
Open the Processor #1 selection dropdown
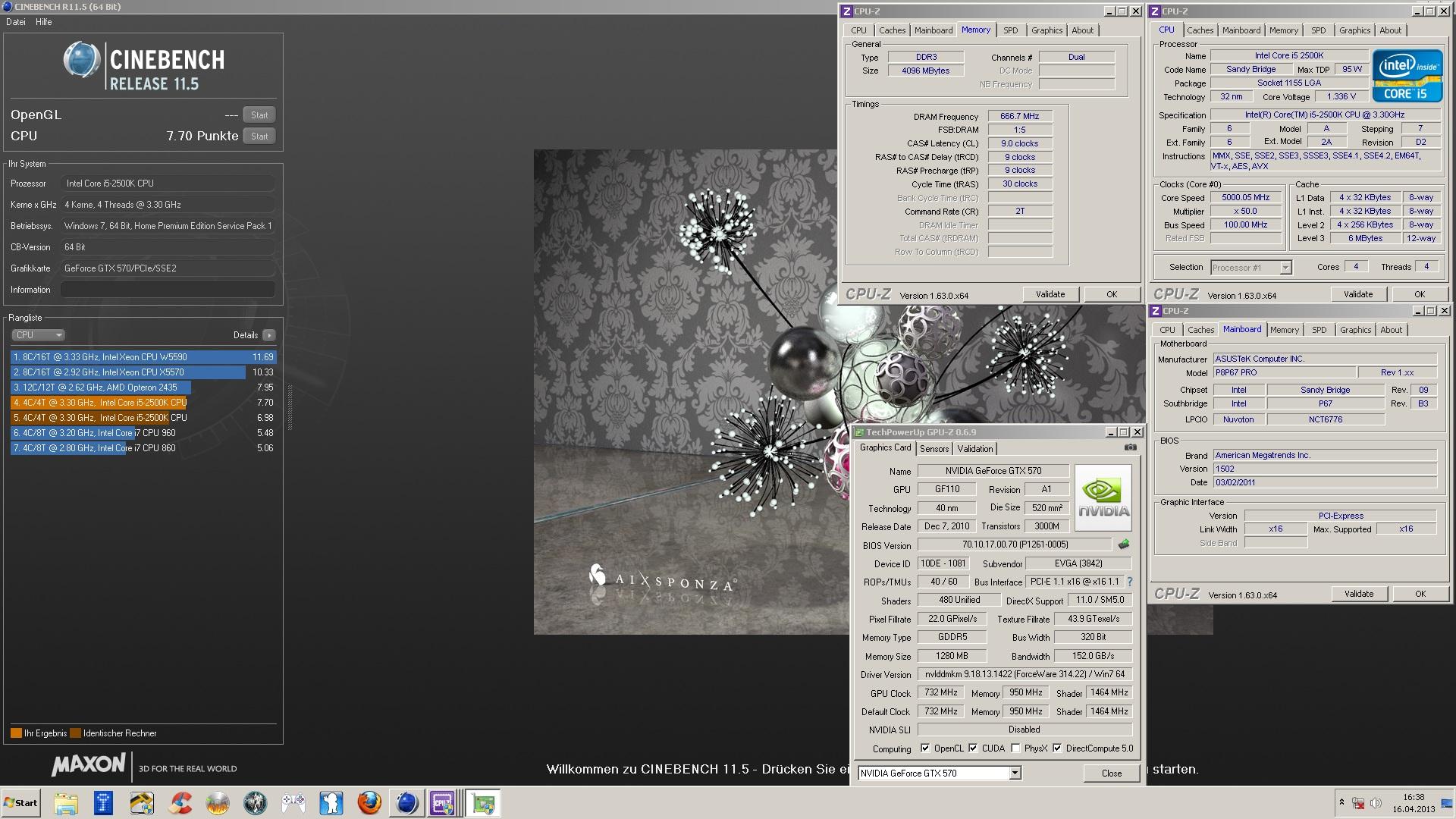1250,268
